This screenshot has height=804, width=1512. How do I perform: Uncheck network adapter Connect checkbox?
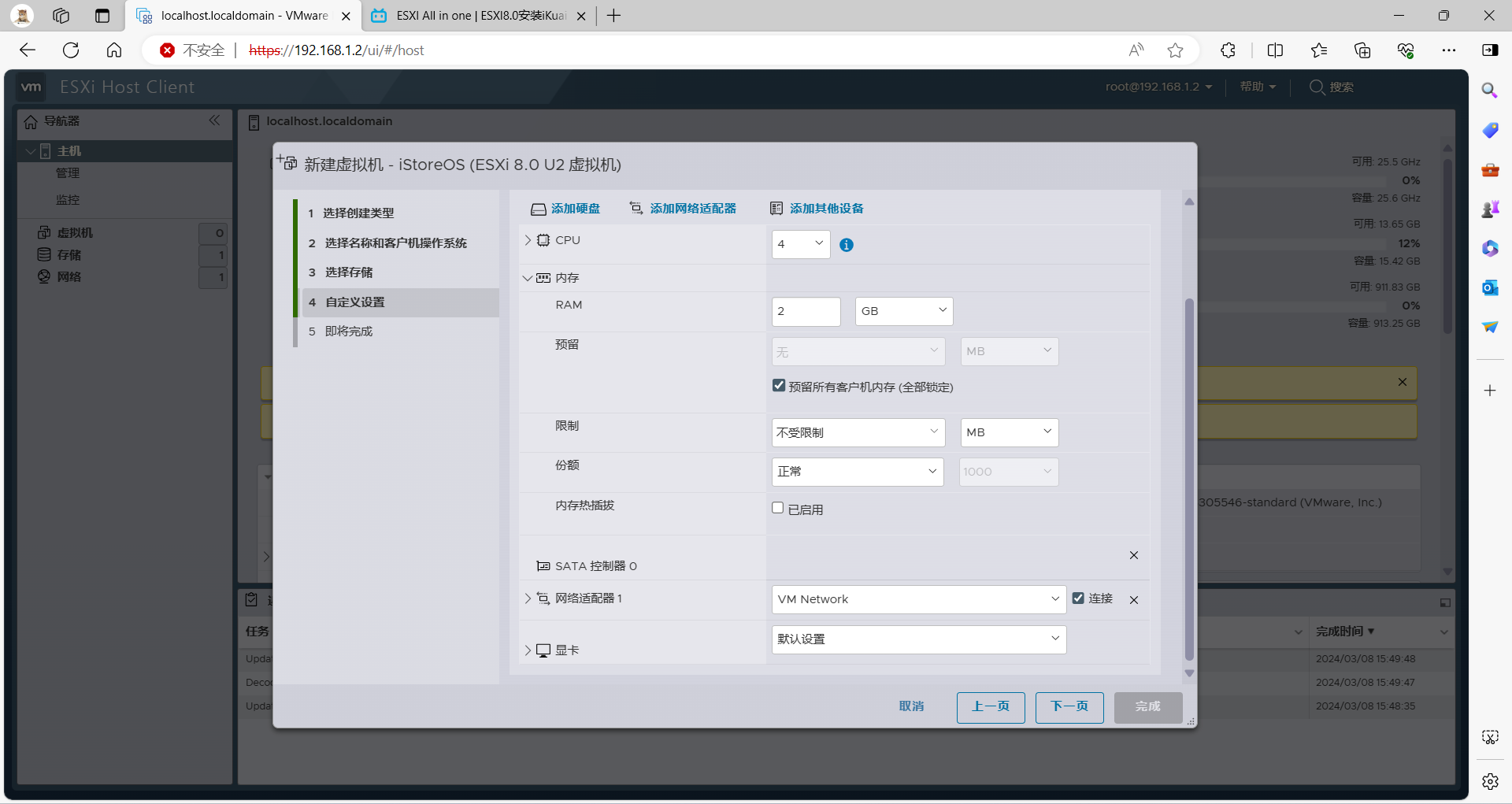tap(1078, 598)
